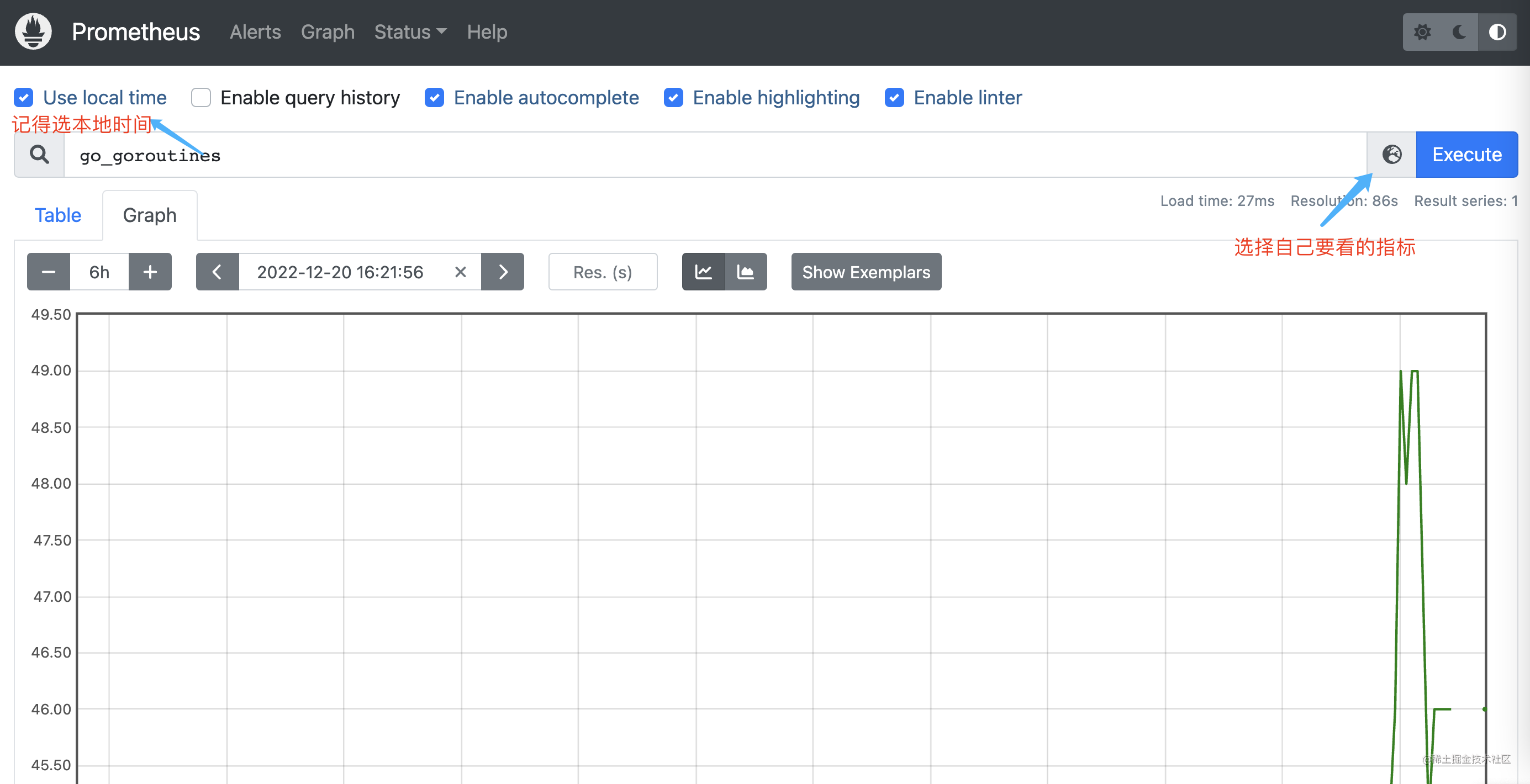Expand the Status dropdown menu
This screenshot has width=1530, height=784.
pyautogui.click(x=410, y=31)
